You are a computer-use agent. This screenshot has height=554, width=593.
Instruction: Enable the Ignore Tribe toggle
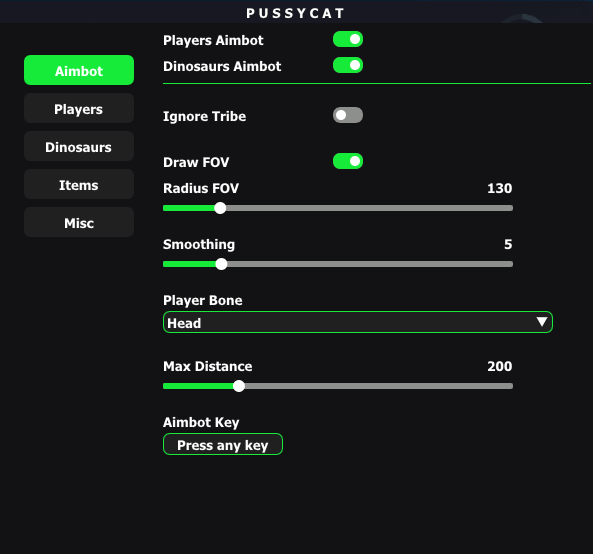(x=348, y=115)
